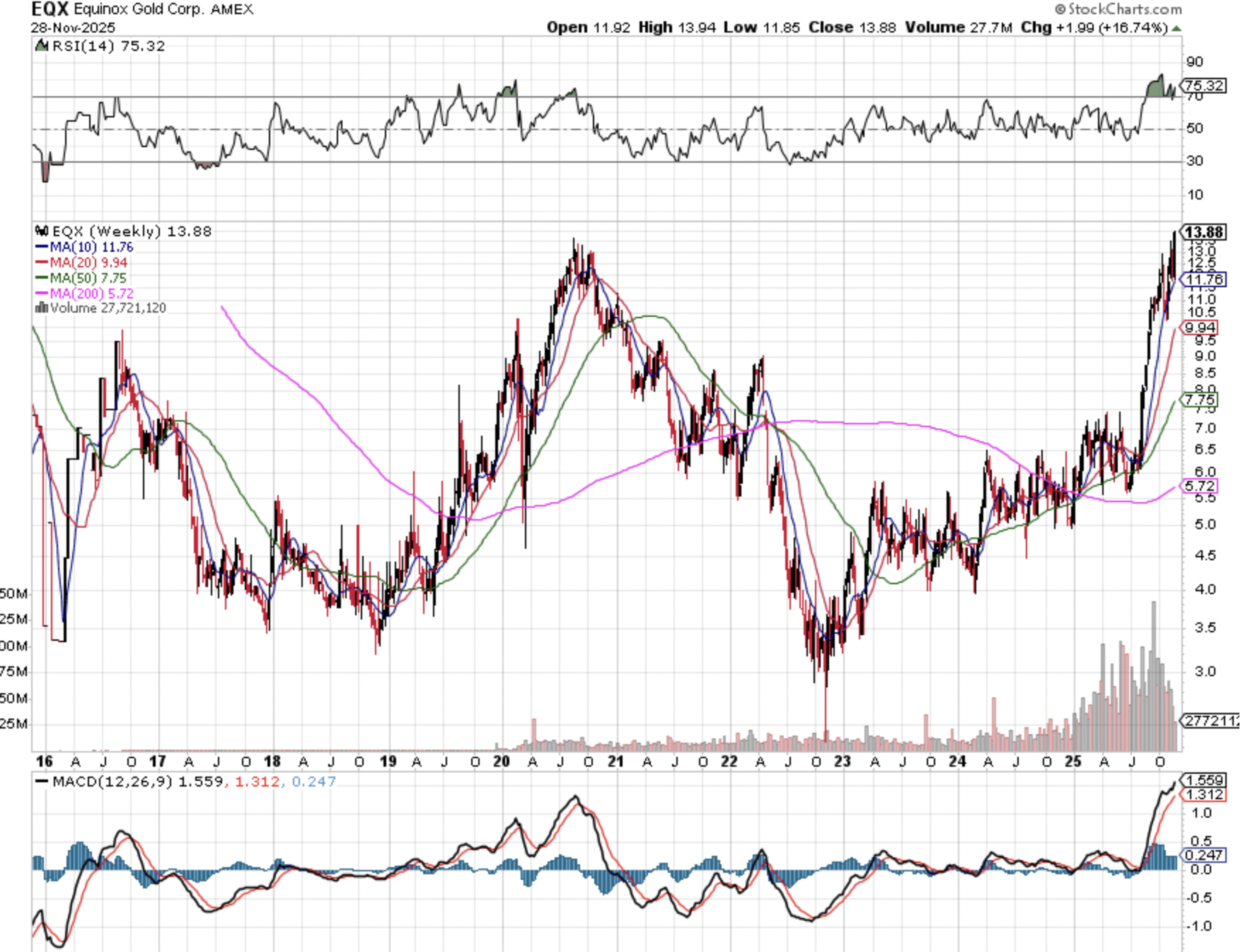Click the EQX candlestick legend icon
This screenshot has height=952, width=1255.
tap(42, 231)
